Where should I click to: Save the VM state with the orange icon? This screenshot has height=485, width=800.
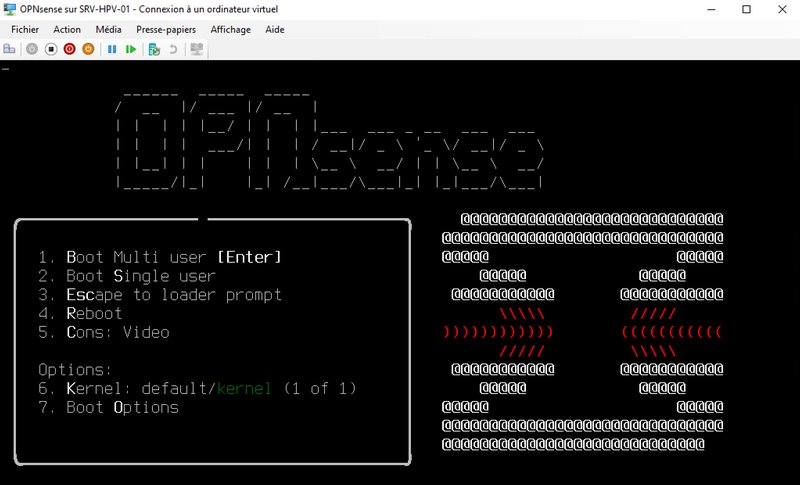click(88, 49)
